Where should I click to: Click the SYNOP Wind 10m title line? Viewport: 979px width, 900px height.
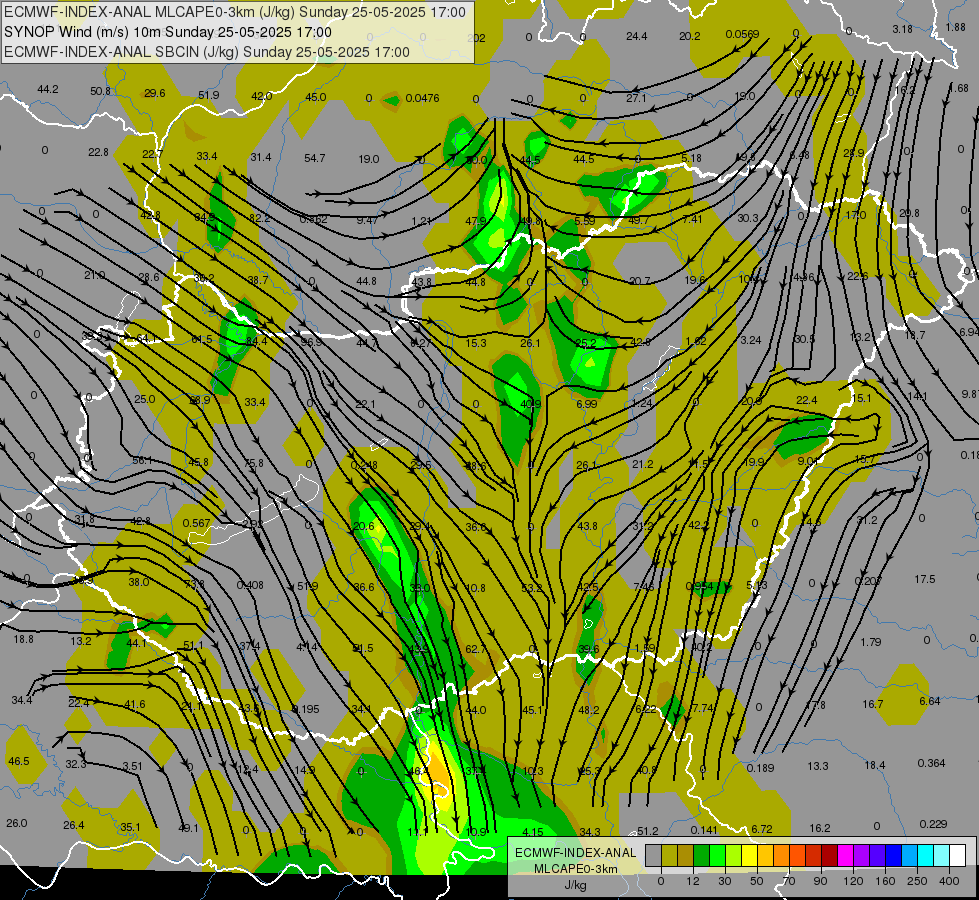click(167, 32)
